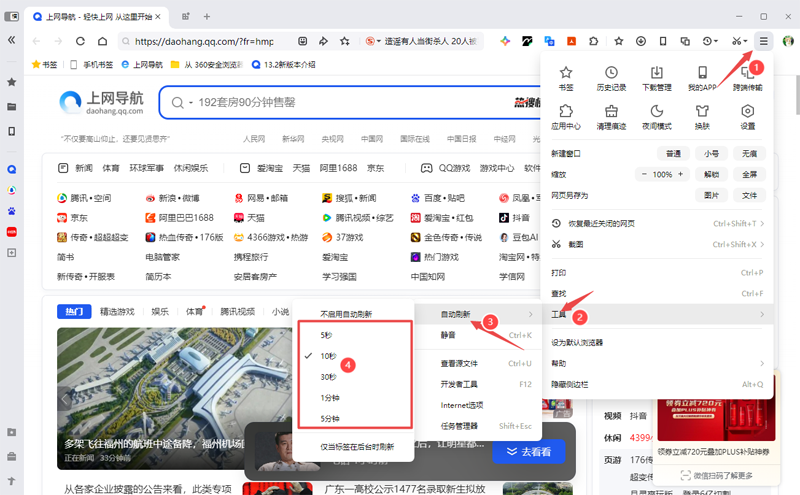Bookmark this page with address bar star
The image size is (800, 495).
pyautogui.click(x=345, y=41)
